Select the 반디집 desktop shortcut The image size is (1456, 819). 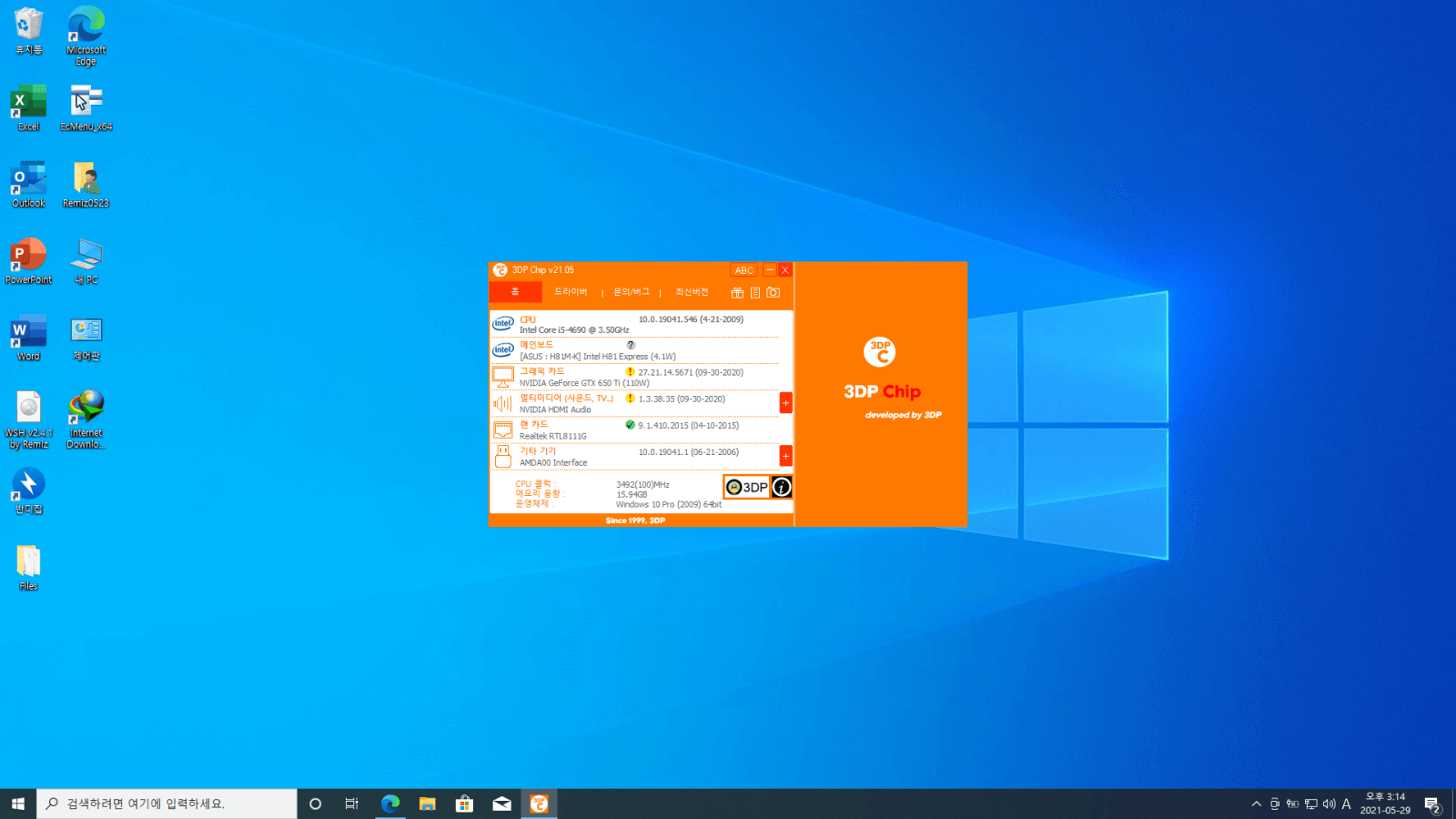coord(28,490)
